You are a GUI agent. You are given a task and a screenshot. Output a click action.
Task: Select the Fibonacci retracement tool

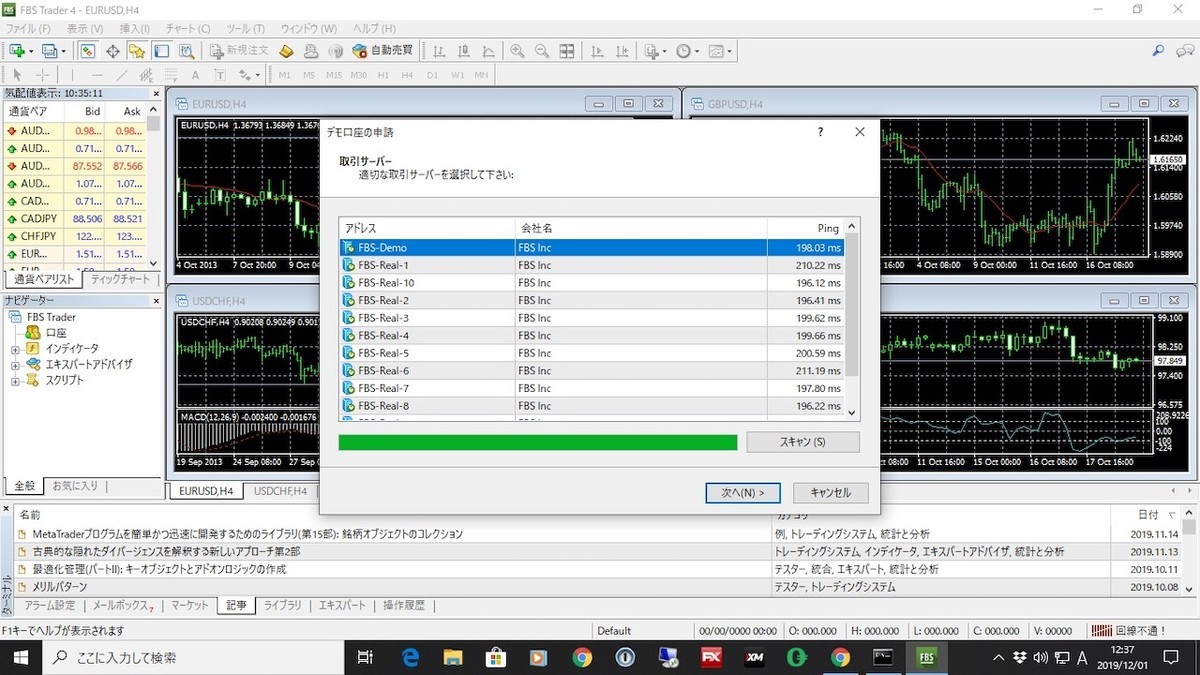tap(171, 75)
